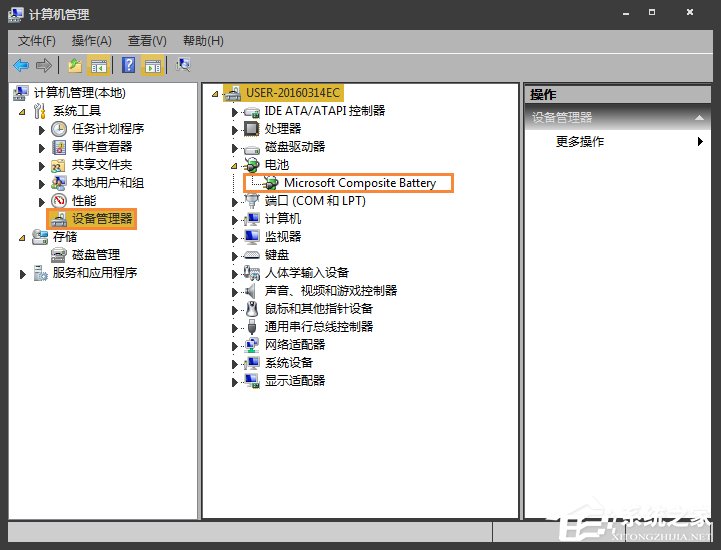
Task: Select 监视器 device category
Action: [283, 236]
